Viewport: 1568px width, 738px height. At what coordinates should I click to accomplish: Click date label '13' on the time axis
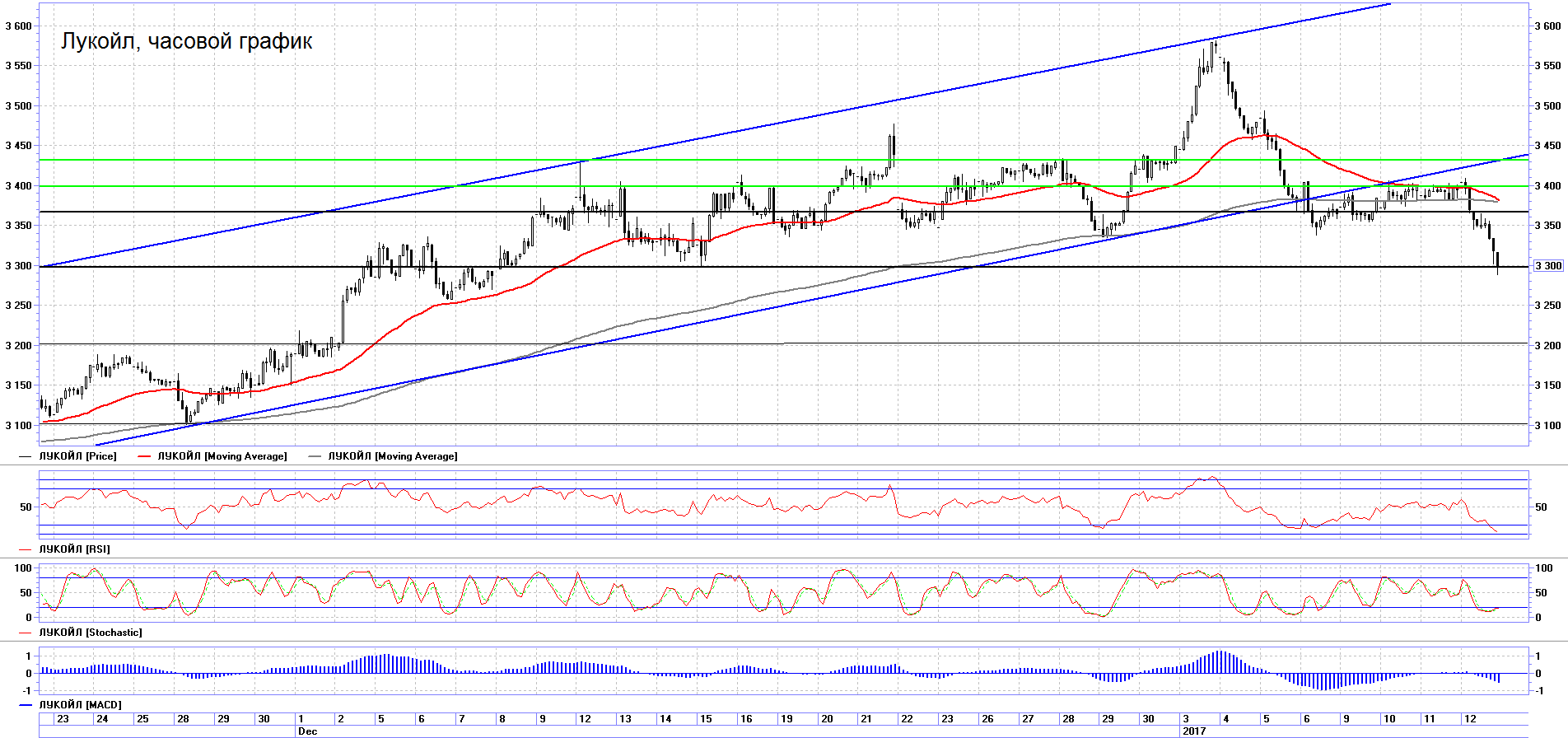(x=625, y=719)
